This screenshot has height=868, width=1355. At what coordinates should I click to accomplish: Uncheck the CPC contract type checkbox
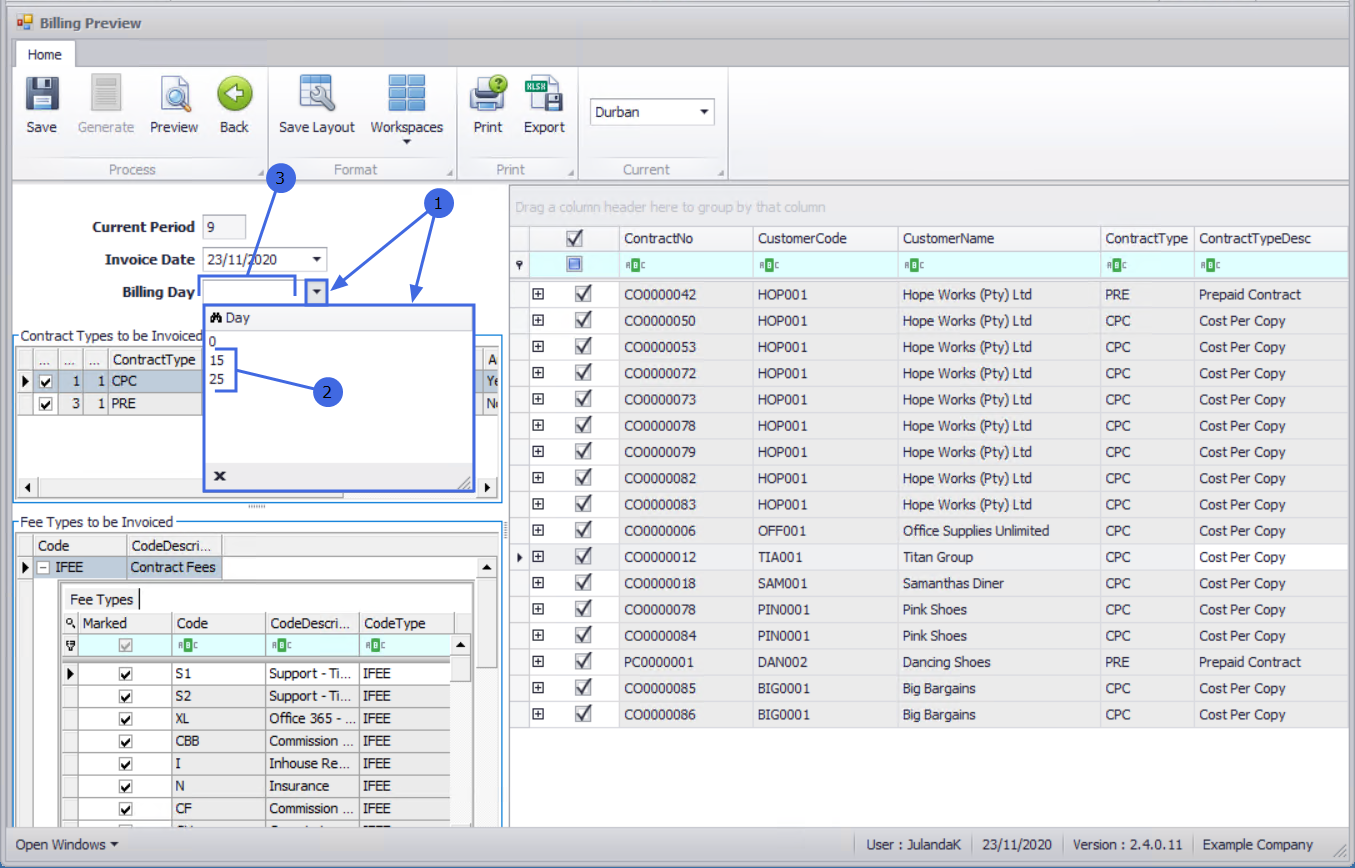[44, 381]
